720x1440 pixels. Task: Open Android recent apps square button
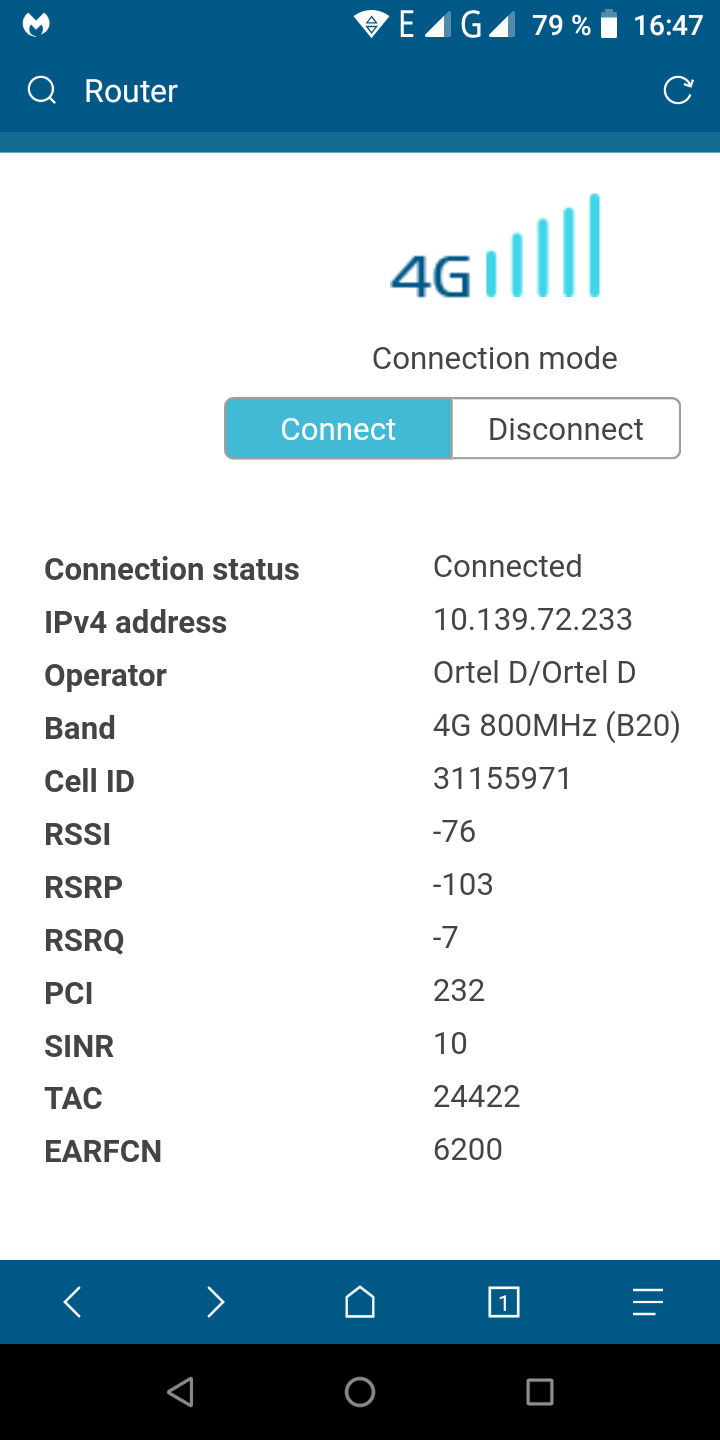click(x=540, y=1392)
